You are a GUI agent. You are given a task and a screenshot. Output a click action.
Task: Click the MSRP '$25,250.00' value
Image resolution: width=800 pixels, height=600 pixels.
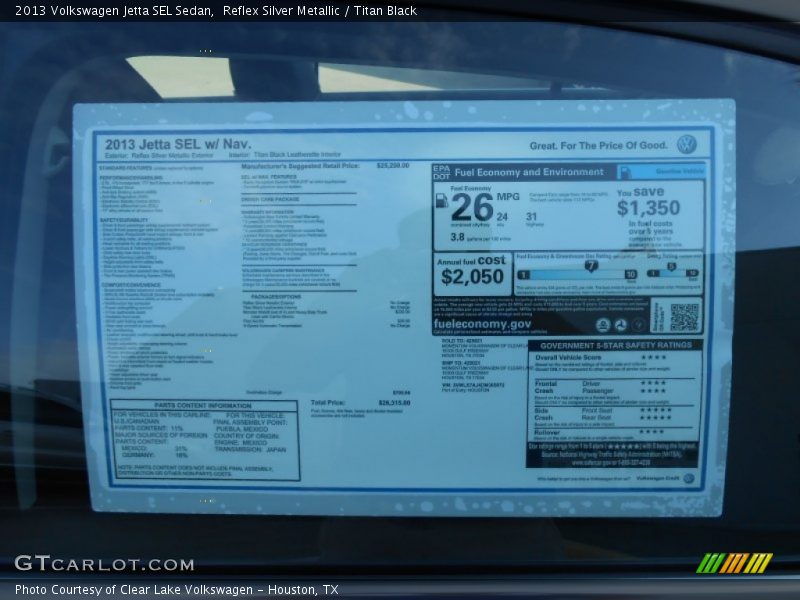click(393, 165)
